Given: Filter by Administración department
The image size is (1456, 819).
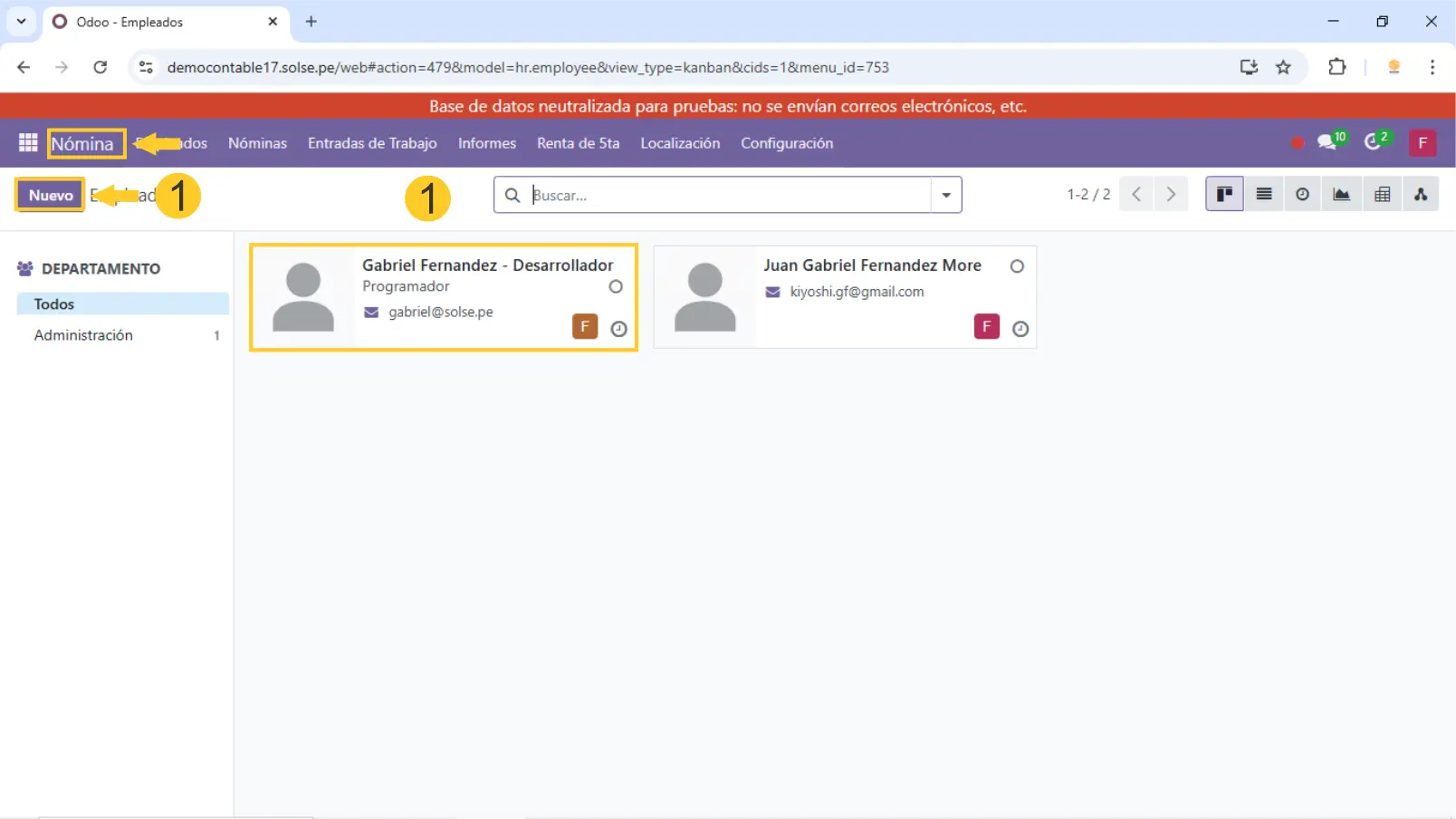Looking at the screenshot, I should click(83, 335).
